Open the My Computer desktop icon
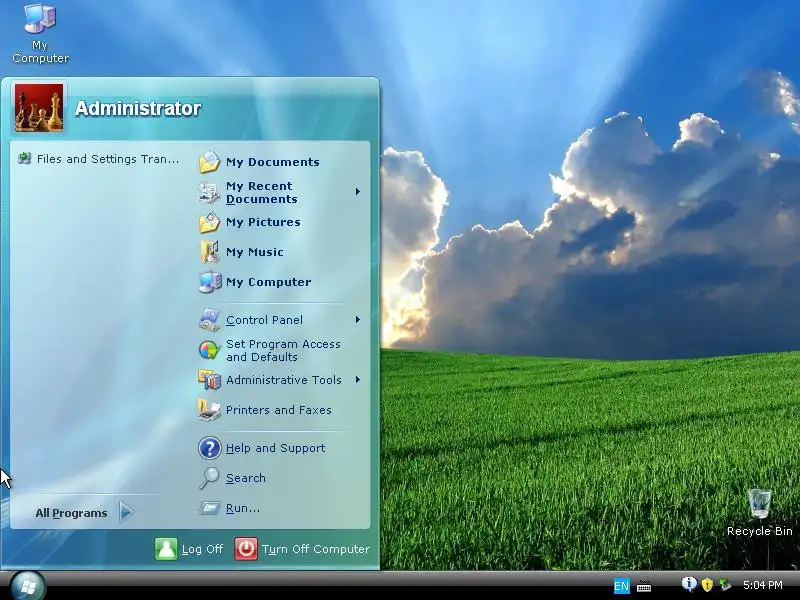800x600 pixels. click(x=40, y=34)
